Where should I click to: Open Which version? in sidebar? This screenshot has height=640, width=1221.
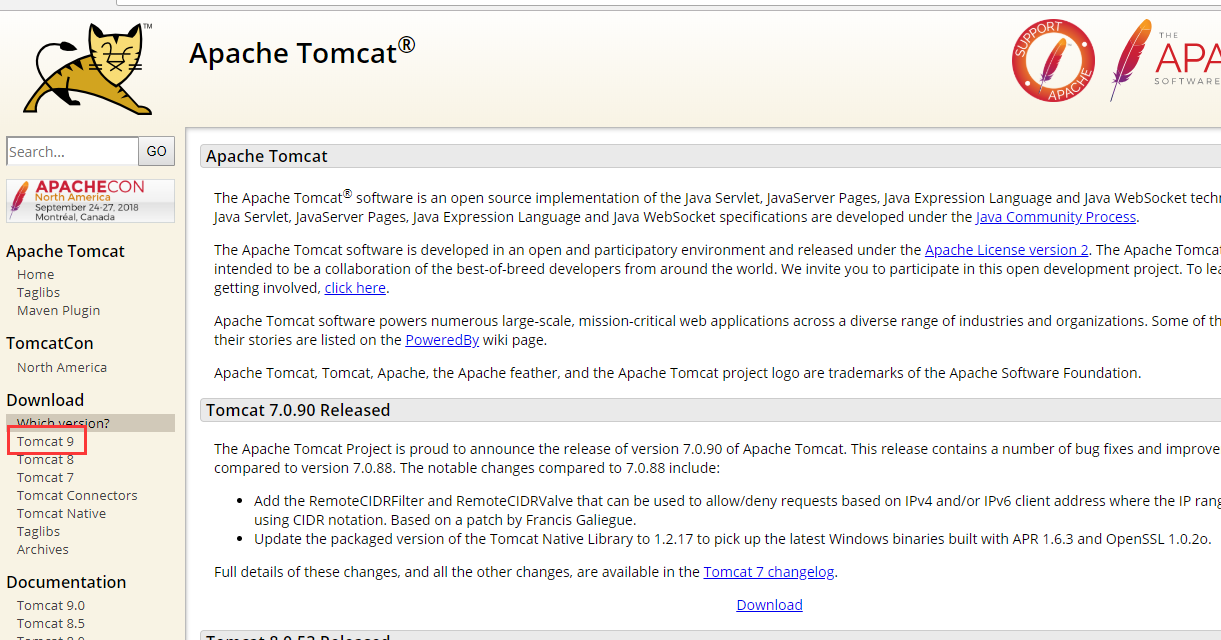click(63, 423)
